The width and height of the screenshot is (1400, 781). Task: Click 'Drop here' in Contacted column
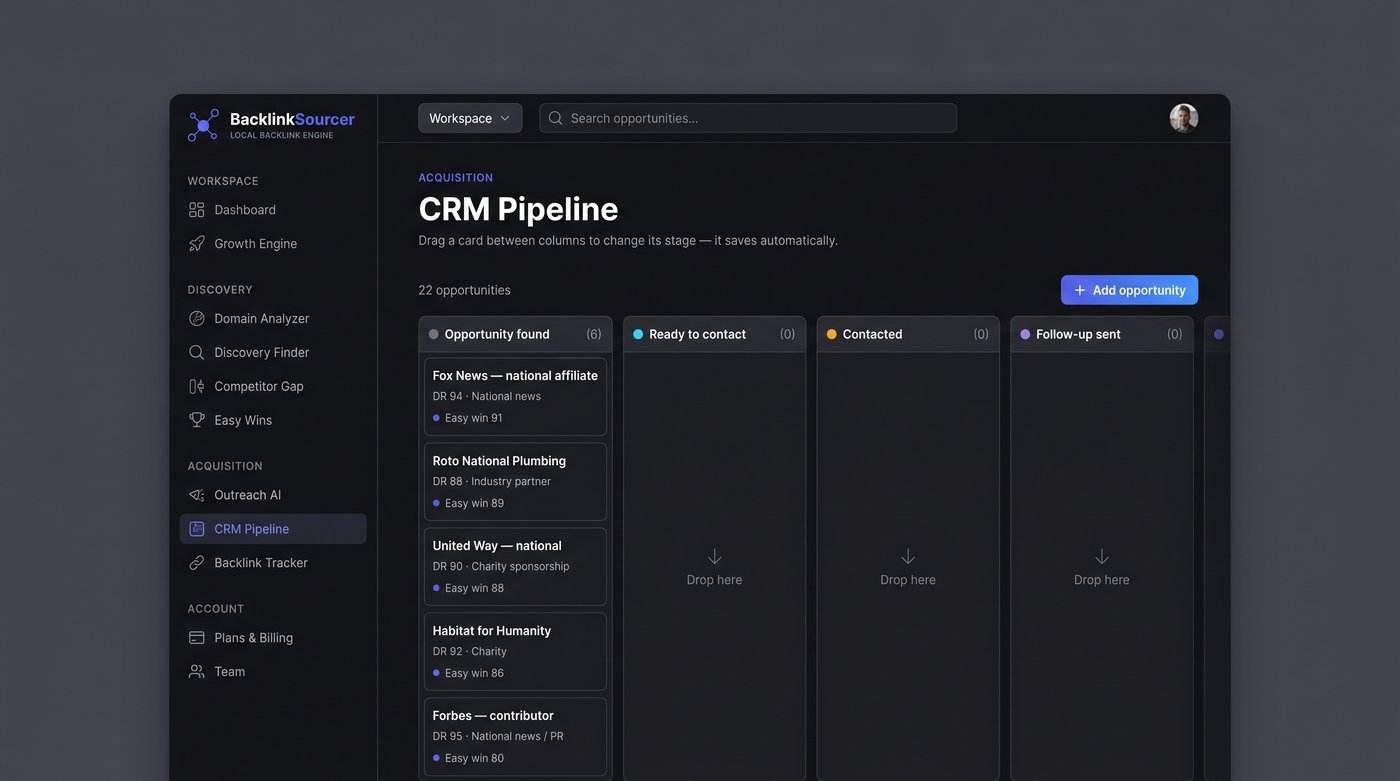tap(908, 581)
